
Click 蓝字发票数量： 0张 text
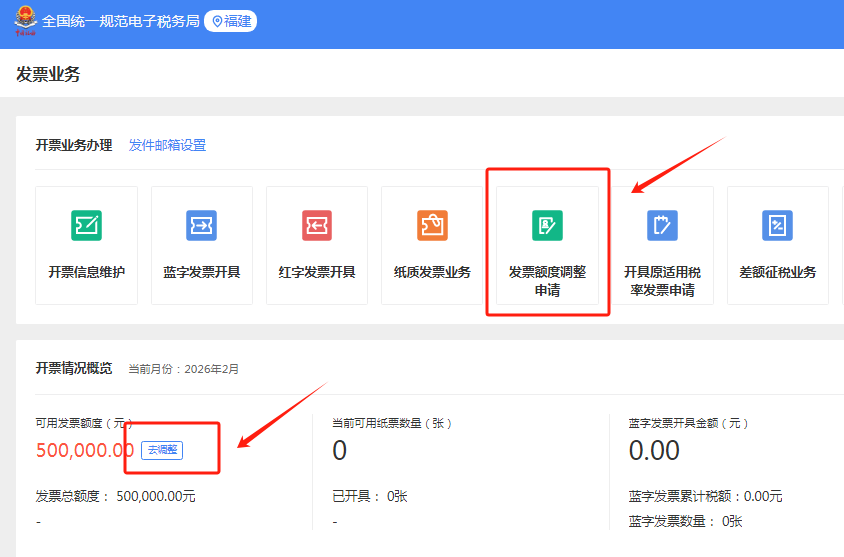pos(685,521)
